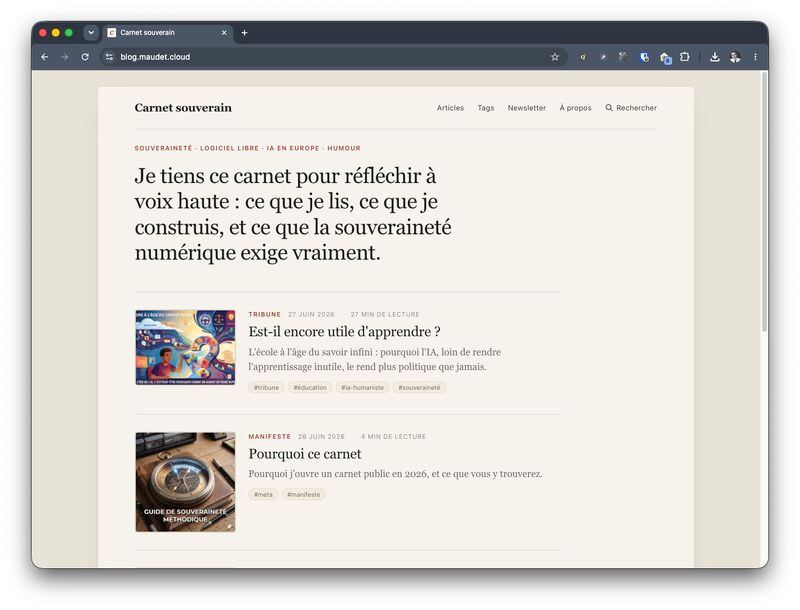Open the Newsletter nav link

527,108
